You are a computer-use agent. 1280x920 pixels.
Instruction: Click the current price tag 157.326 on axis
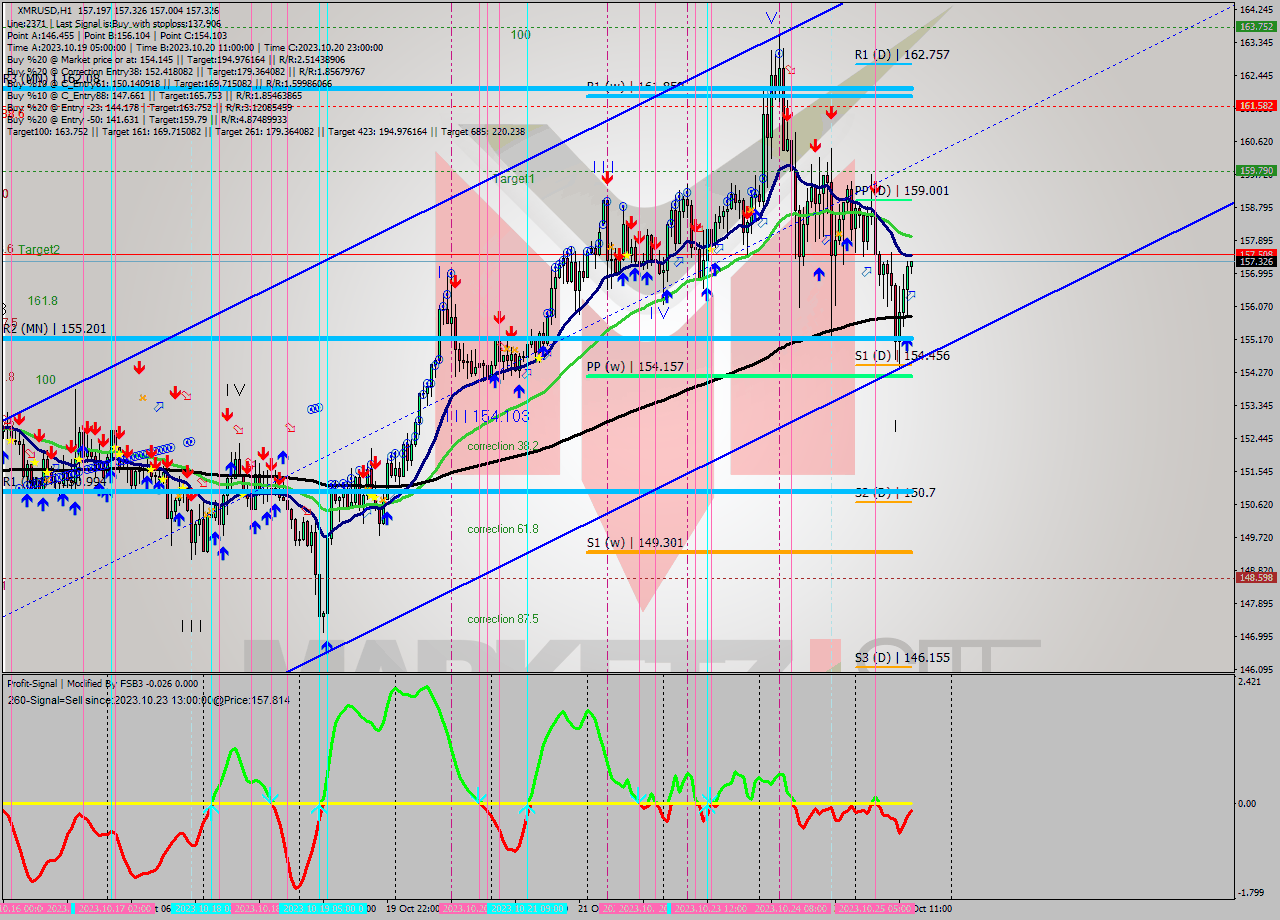[1255, 262]
